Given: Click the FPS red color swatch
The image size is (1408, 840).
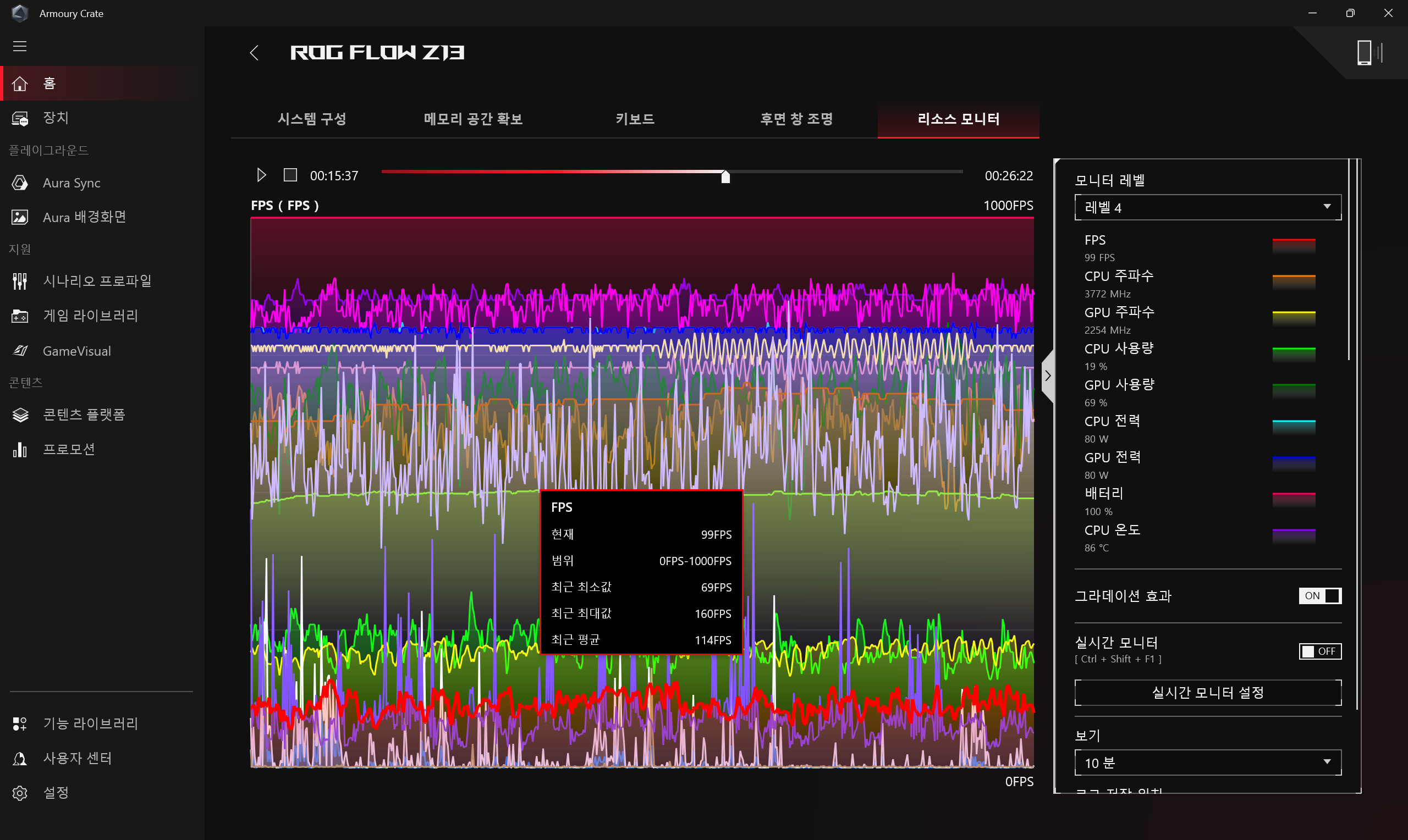Looking at the screenshot, I should (x=1294, y=246).
